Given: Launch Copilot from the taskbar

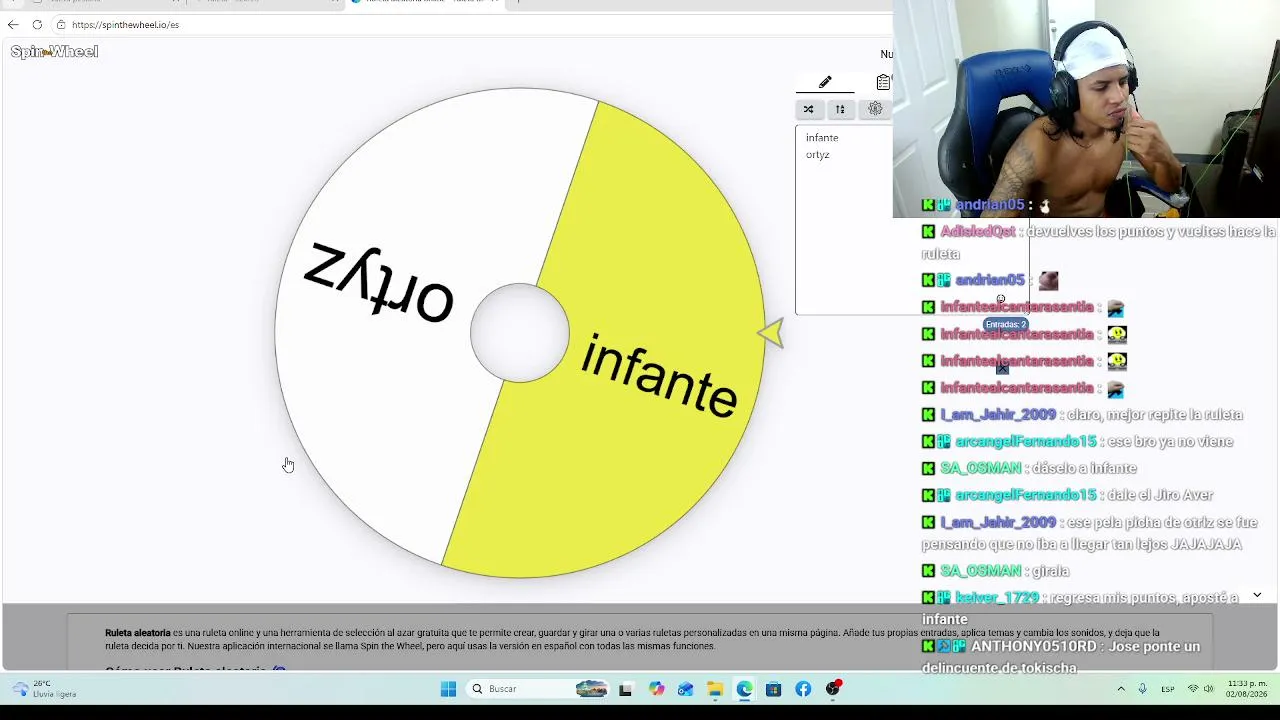Looking at the screenshot, I should pyautogui.click(x=656, y=689).
